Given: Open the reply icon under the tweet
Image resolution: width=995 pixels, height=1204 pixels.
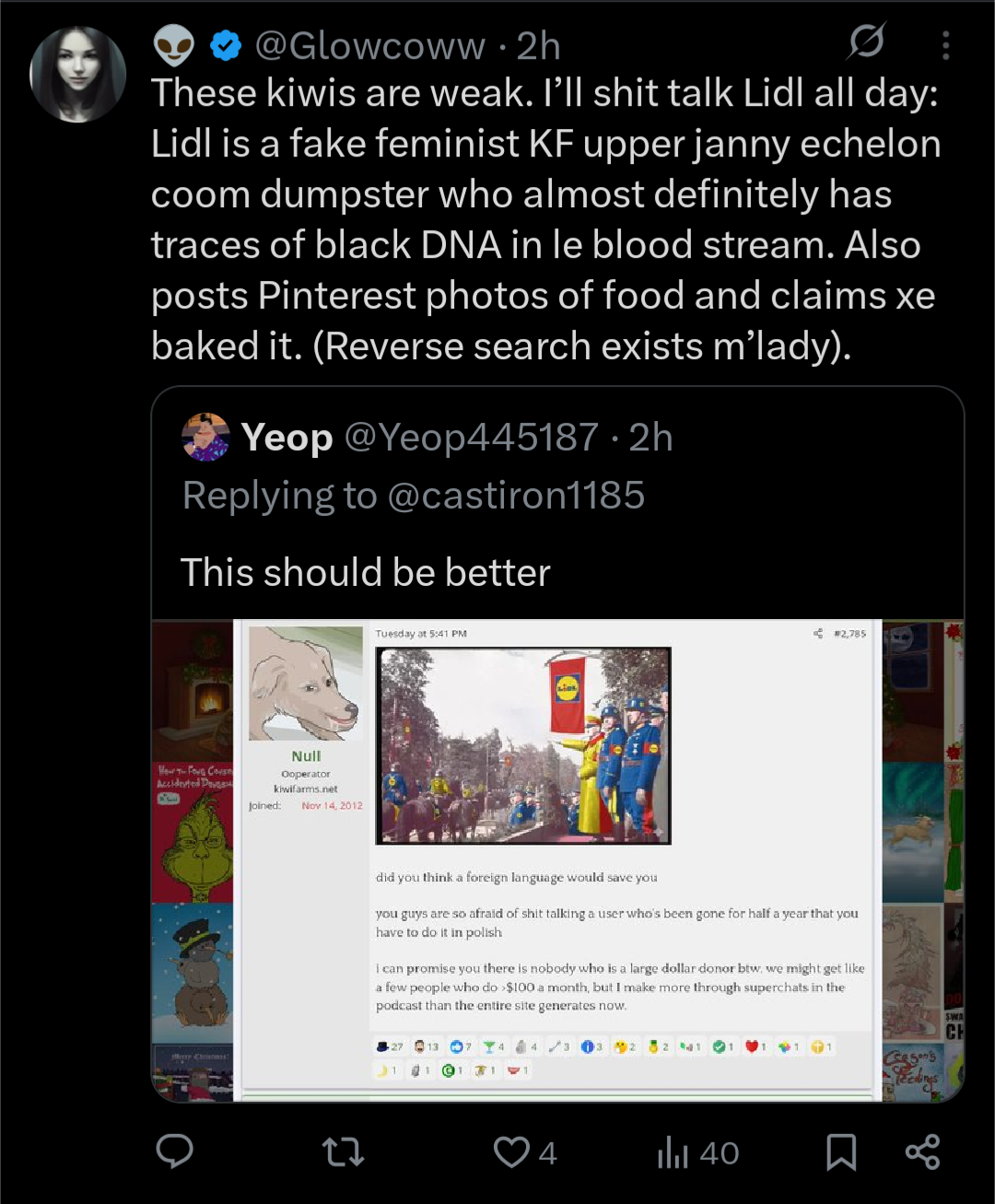Looking at the screenshot, I should click(x=174, y=1151).
